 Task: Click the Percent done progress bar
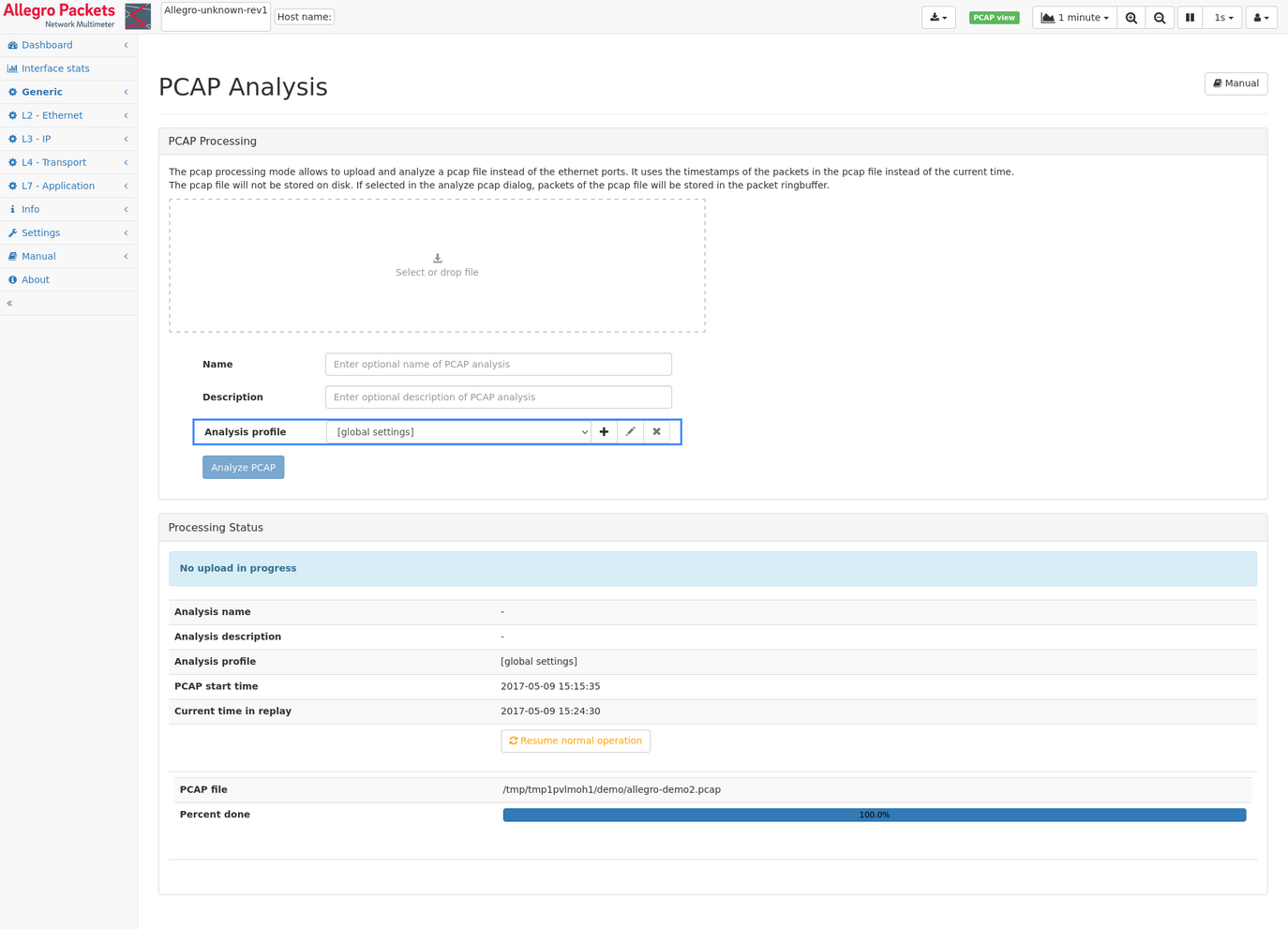coord(874,816)
